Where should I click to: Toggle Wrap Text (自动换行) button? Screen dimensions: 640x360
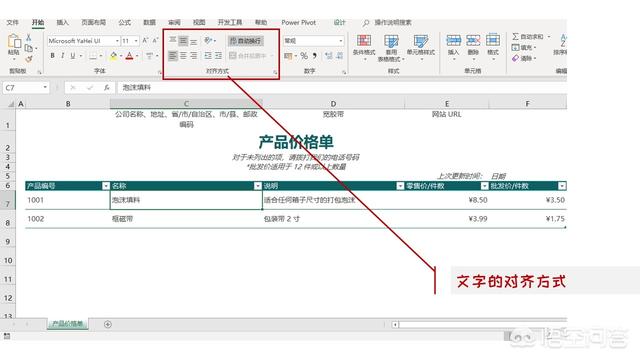245,40
